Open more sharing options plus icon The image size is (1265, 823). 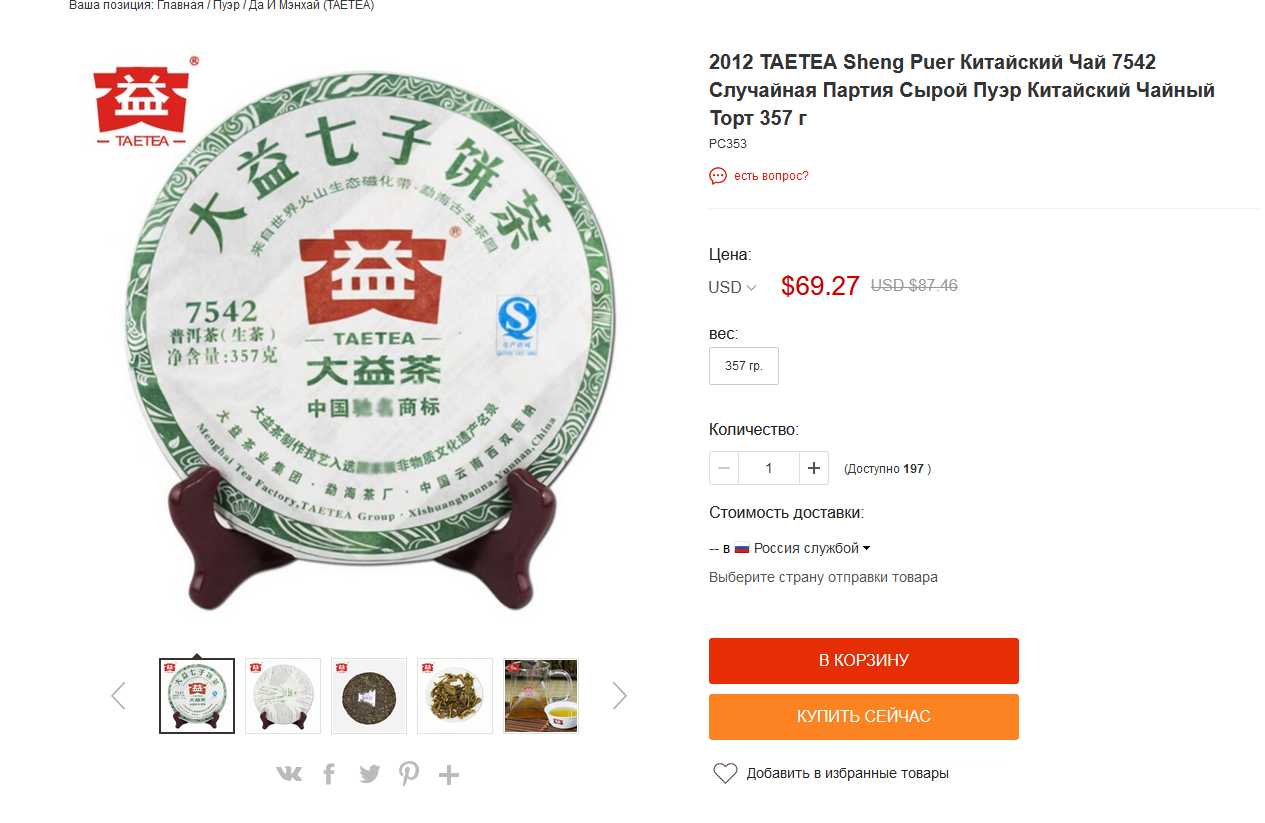[x=449, y=774]
